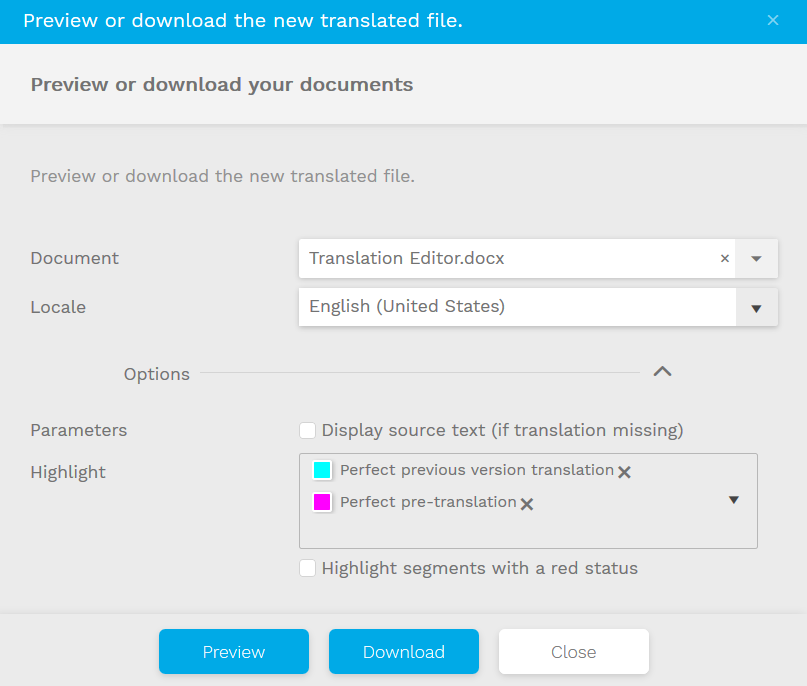Select the Perfect pre-translation tag label

428,502
